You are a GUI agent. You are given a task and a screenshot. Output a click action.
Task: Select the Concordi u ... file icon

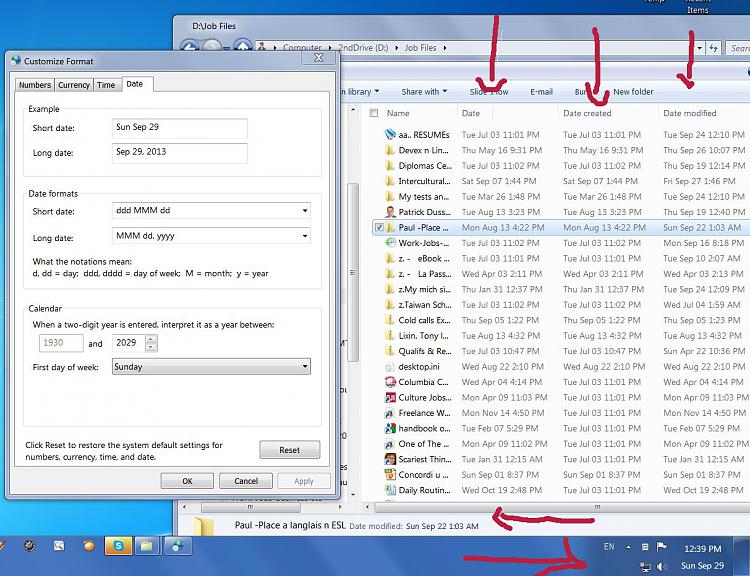click(390, 475)
